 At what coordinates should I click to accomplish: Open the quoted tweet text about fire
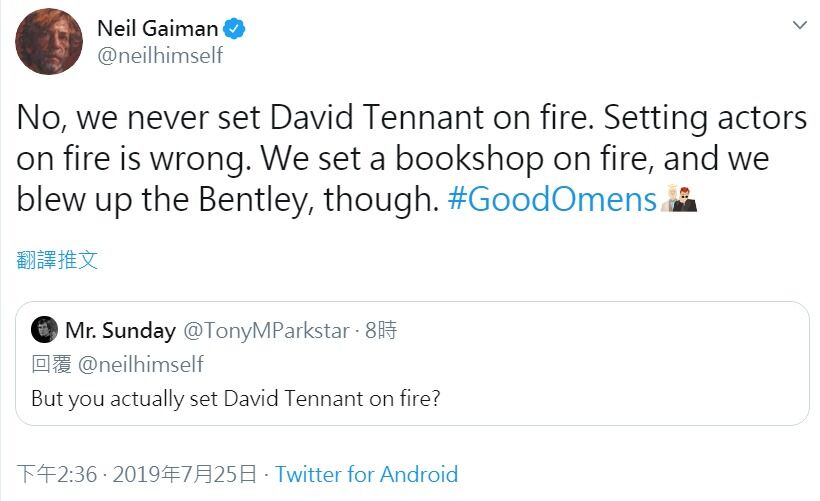point(236,398)
